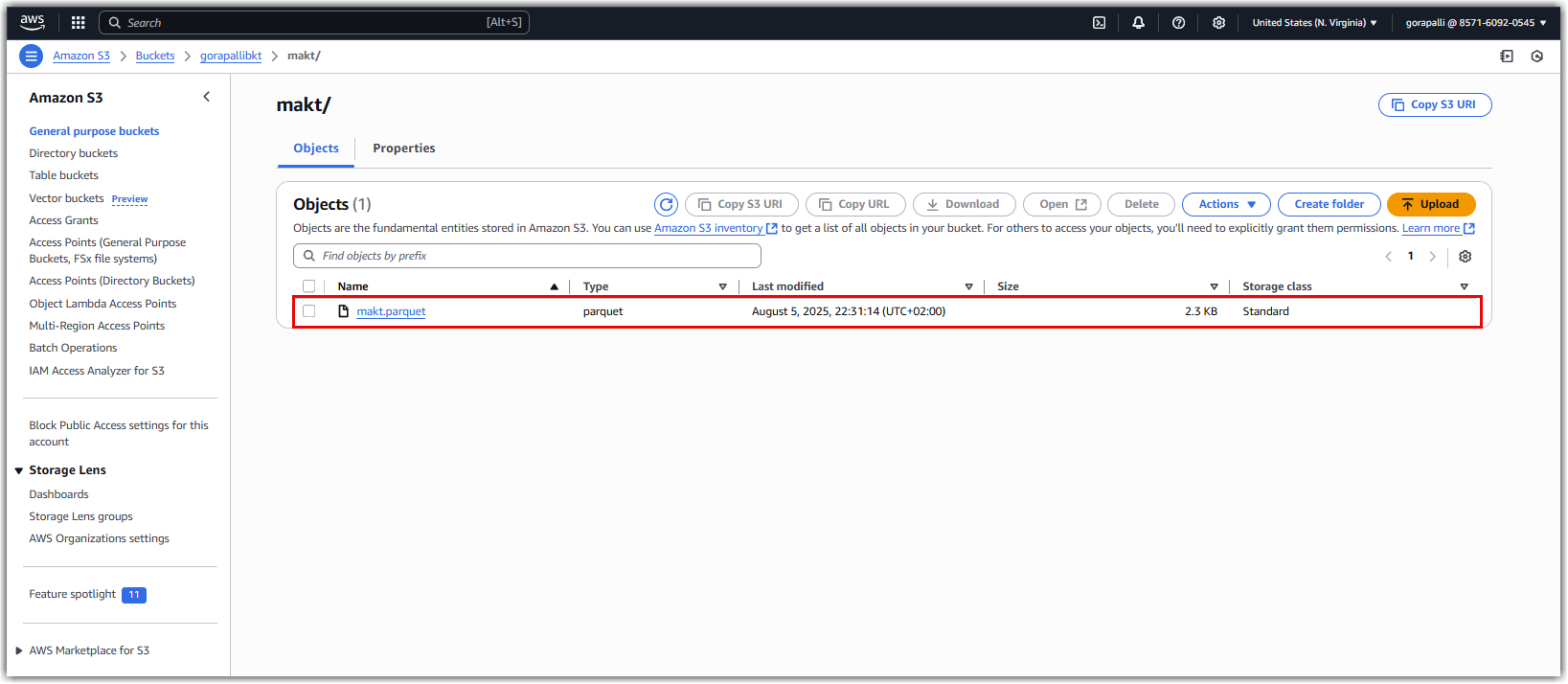Go to Amazon S3 breadcrumb
1568x684 pixels.
[x=81, y=56]
